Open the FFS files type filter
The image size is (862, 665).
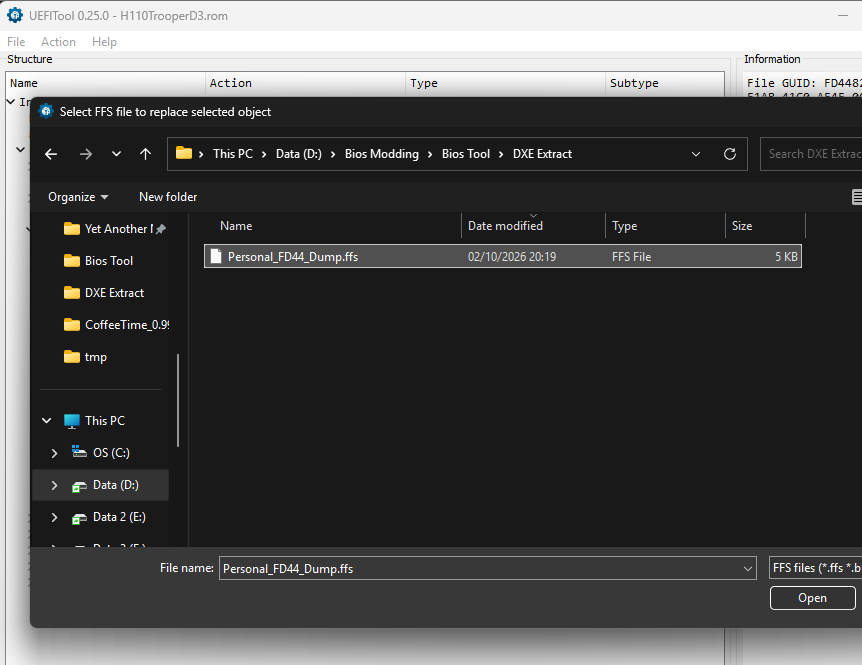click(x=816, y=568)
